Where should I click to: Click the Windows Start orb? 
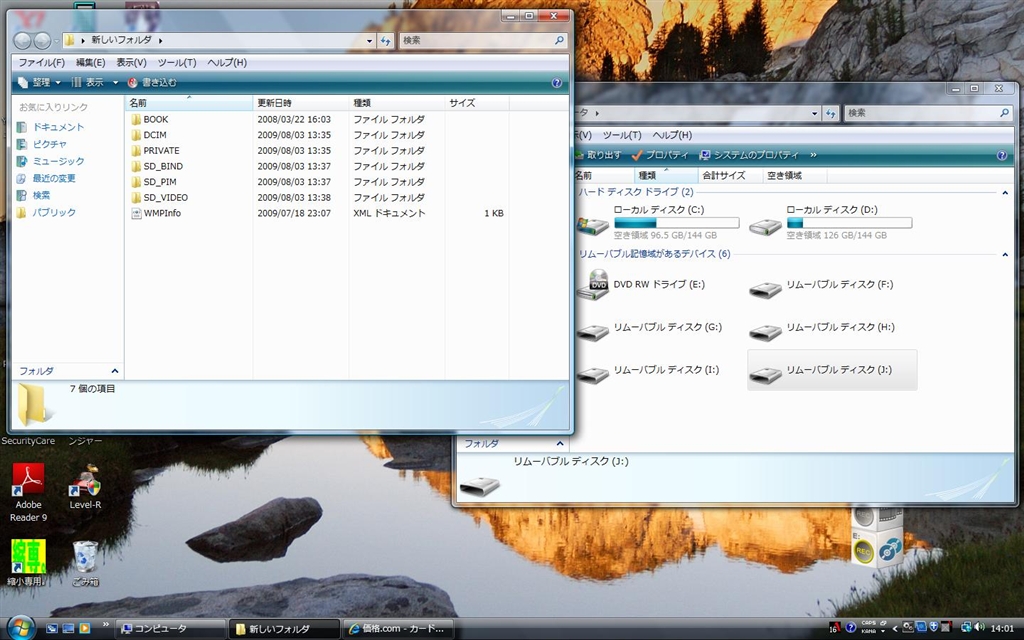point(20,627)
